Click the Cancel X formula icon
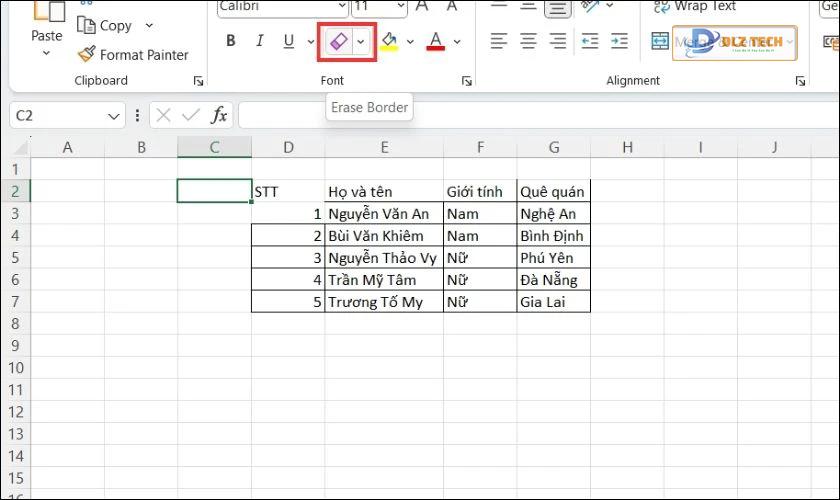Image resolution: width=840 pixels, height=500 pixels. [x=163, y=115]
